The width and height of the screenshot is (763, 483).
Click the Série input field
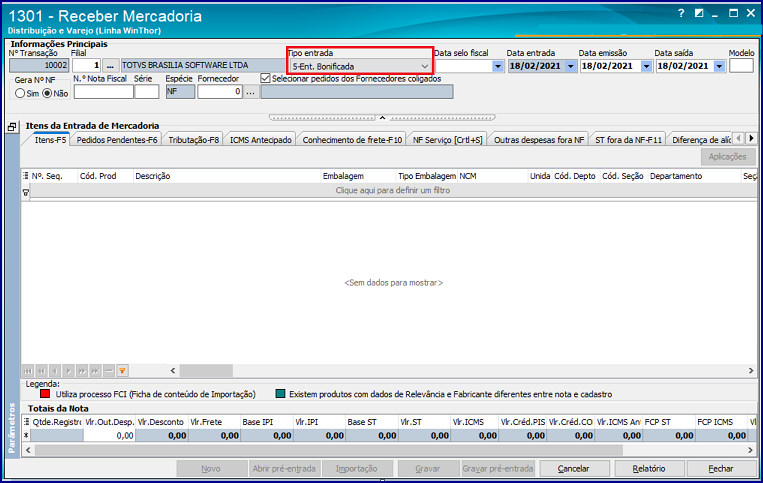click(x=147, y=91)
